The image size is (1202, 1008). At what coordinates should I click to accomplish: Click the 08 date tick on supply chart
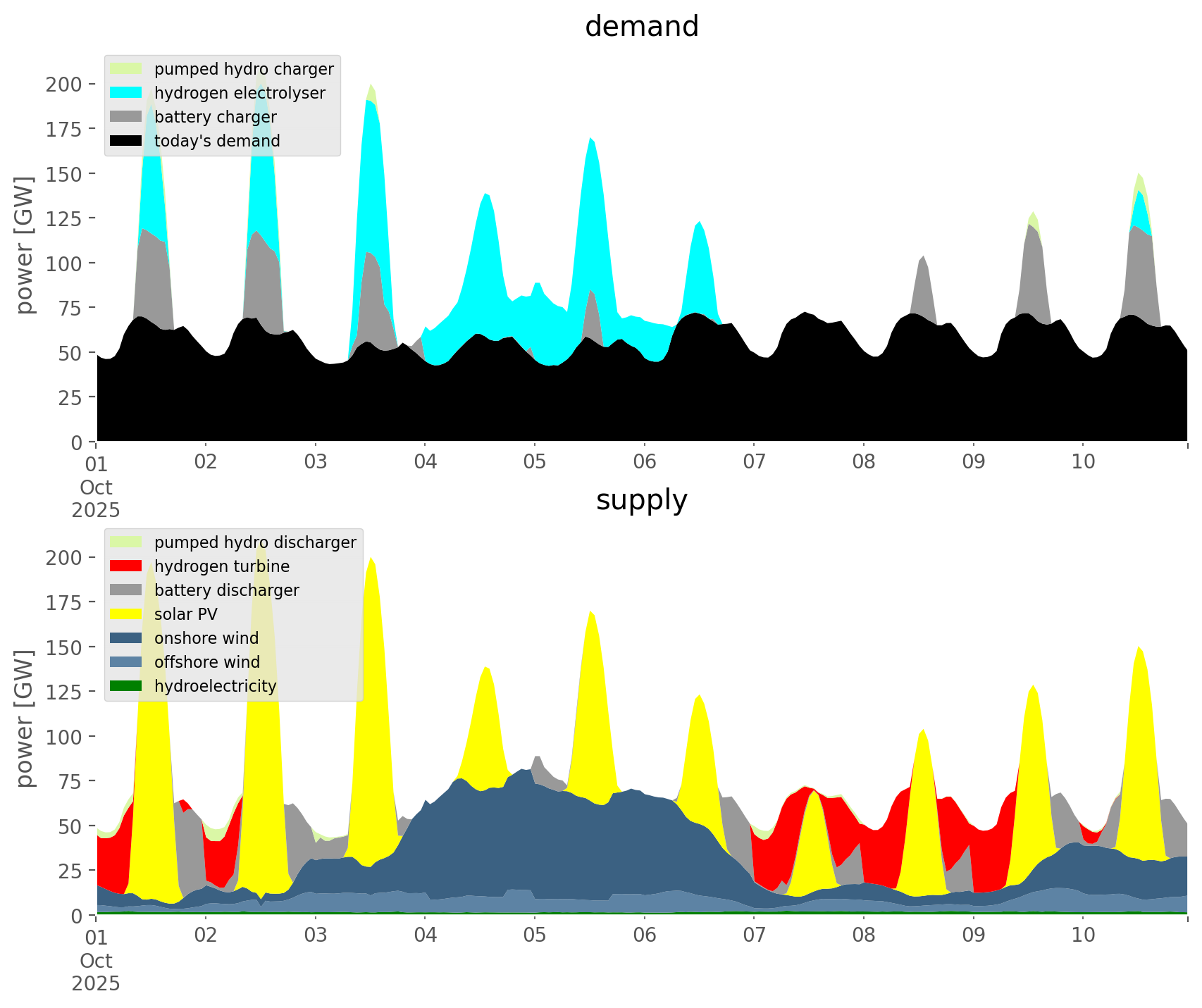point(864,936)
